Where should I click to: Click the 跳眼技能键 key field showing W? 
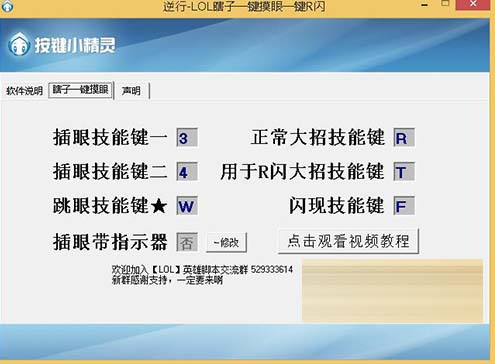click(187, 206)
